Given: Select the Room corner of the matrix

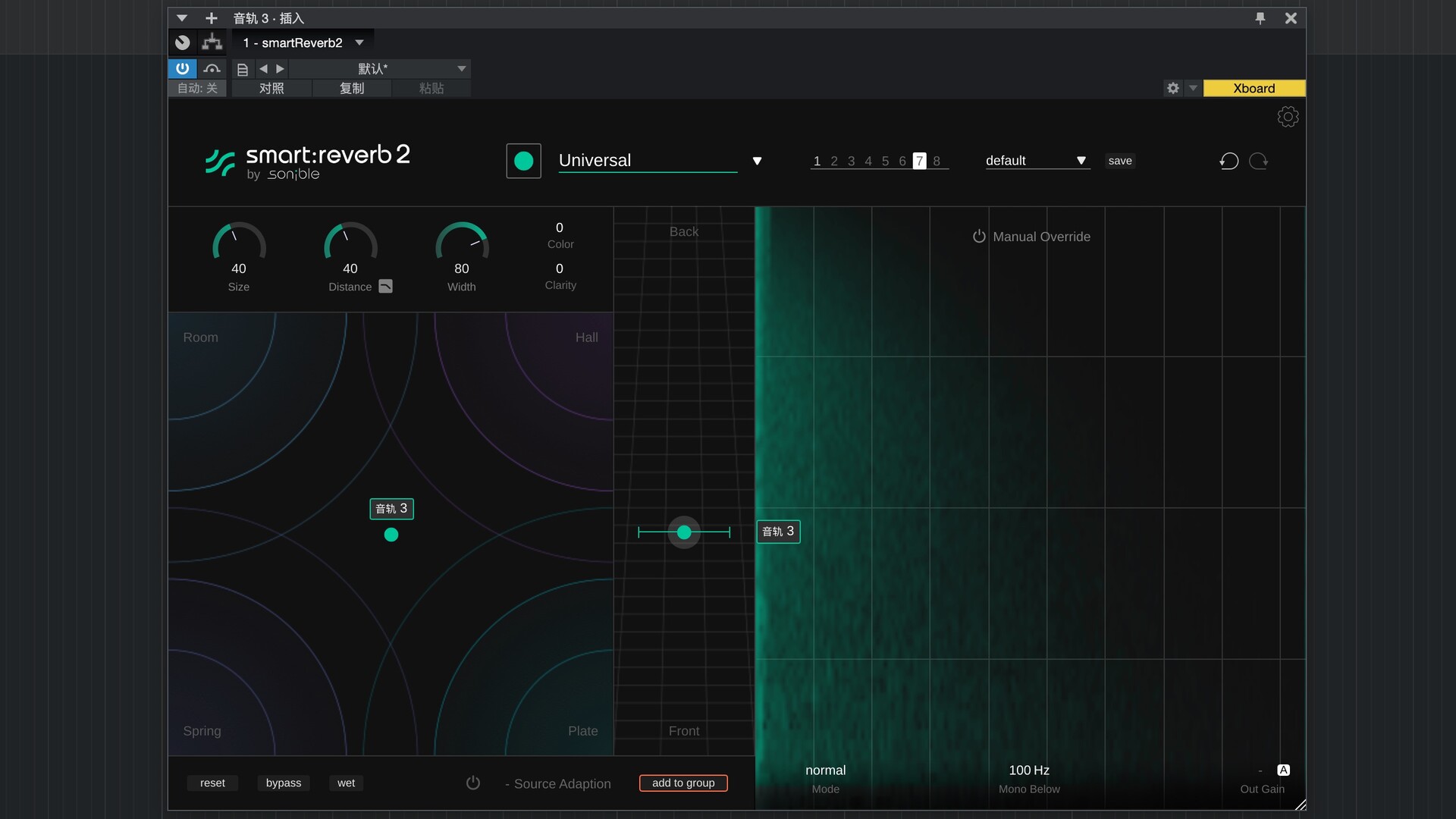Looking at the screenshot, I should click(x=200, y=337).
